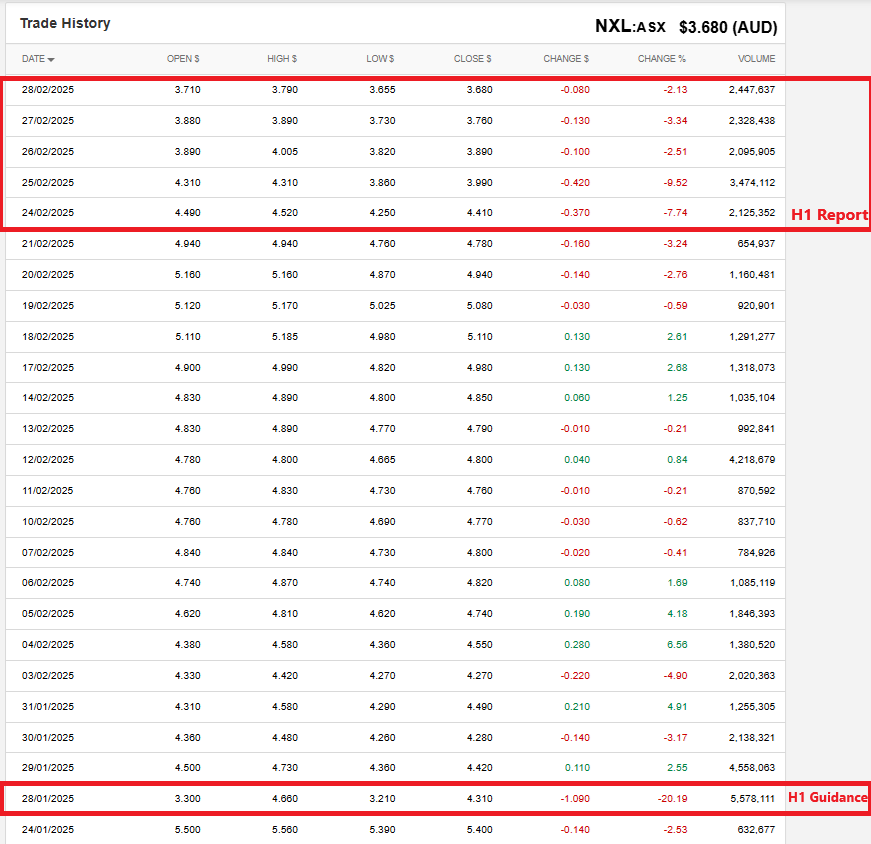The width and height of the screenshot is (871, 844).
Task: Click the 5,578,111 volume value
Action: click(x=751, y=798)
